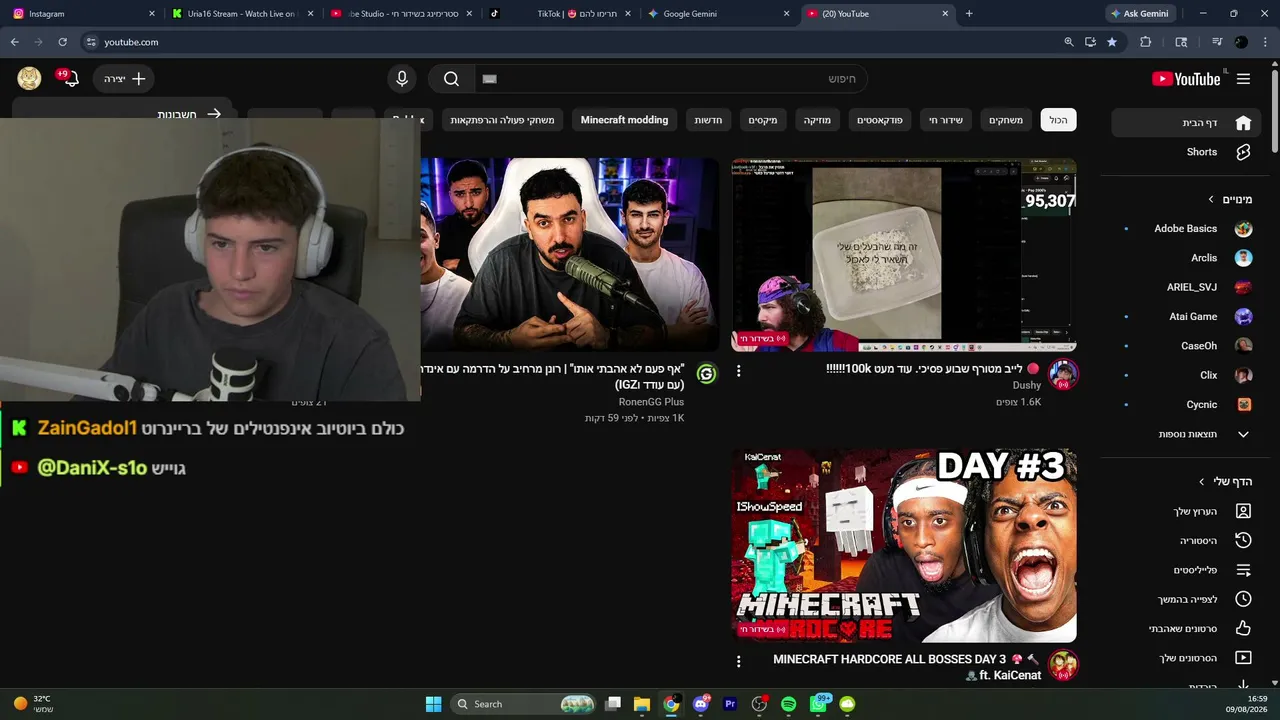Open three-dot menu for Minecraft Hardcore video
Viewport: 1280px width, 720px height.
pyautogui.click(x=739, y=661)
